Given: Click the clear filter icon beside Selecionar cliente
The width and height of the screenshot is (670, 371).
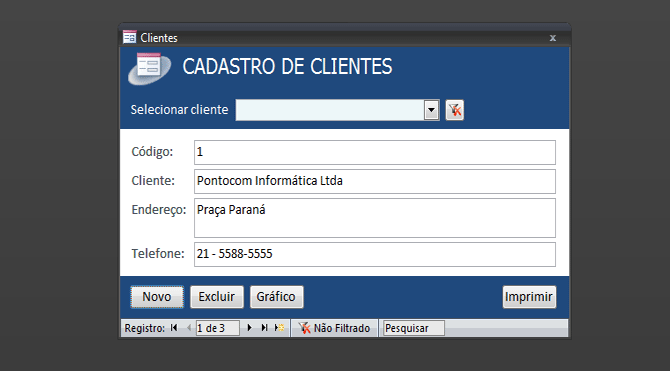Looking at the screenshot, I should click(x=455, y=110).
